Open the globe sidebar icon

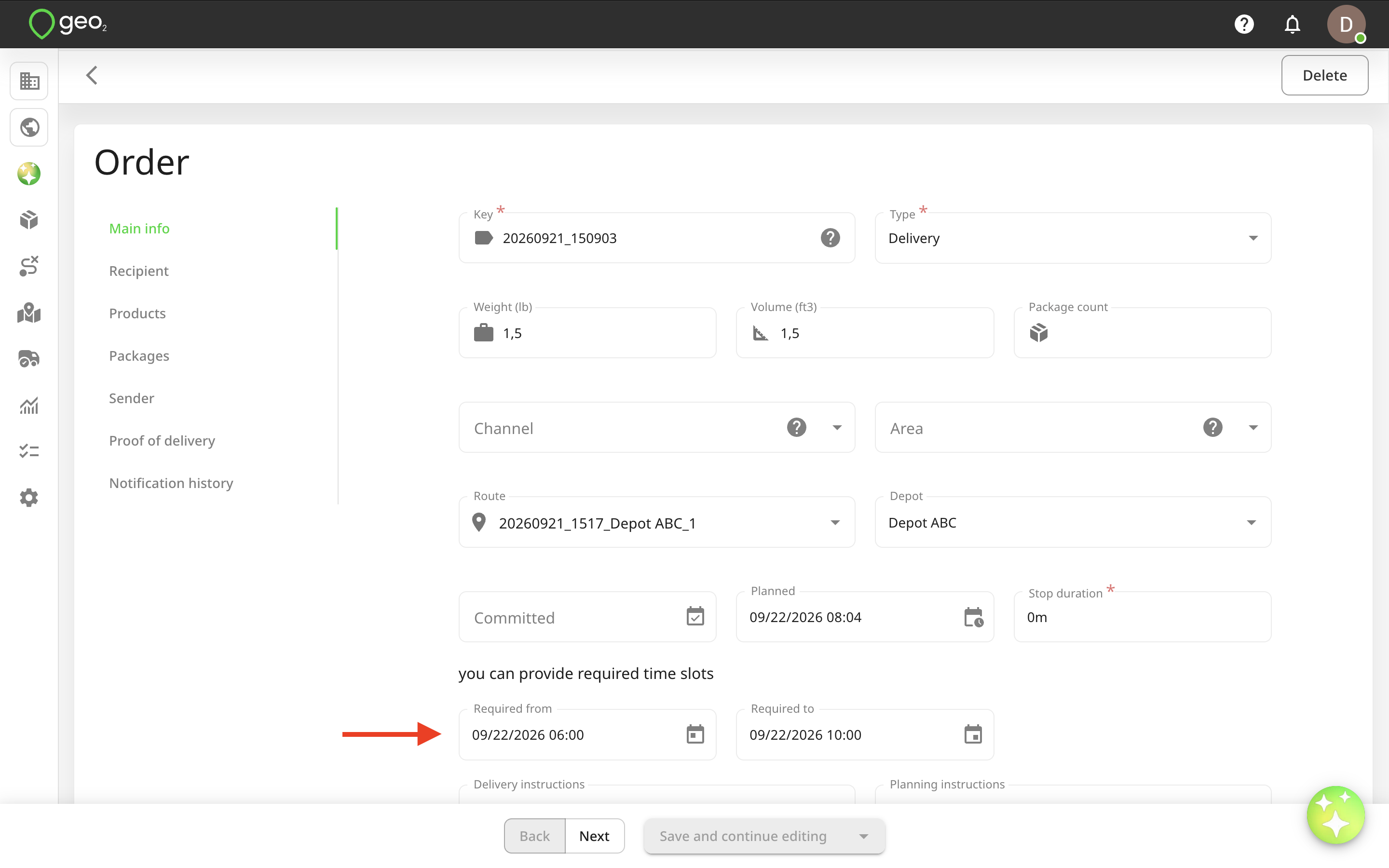tap(29, 127)
